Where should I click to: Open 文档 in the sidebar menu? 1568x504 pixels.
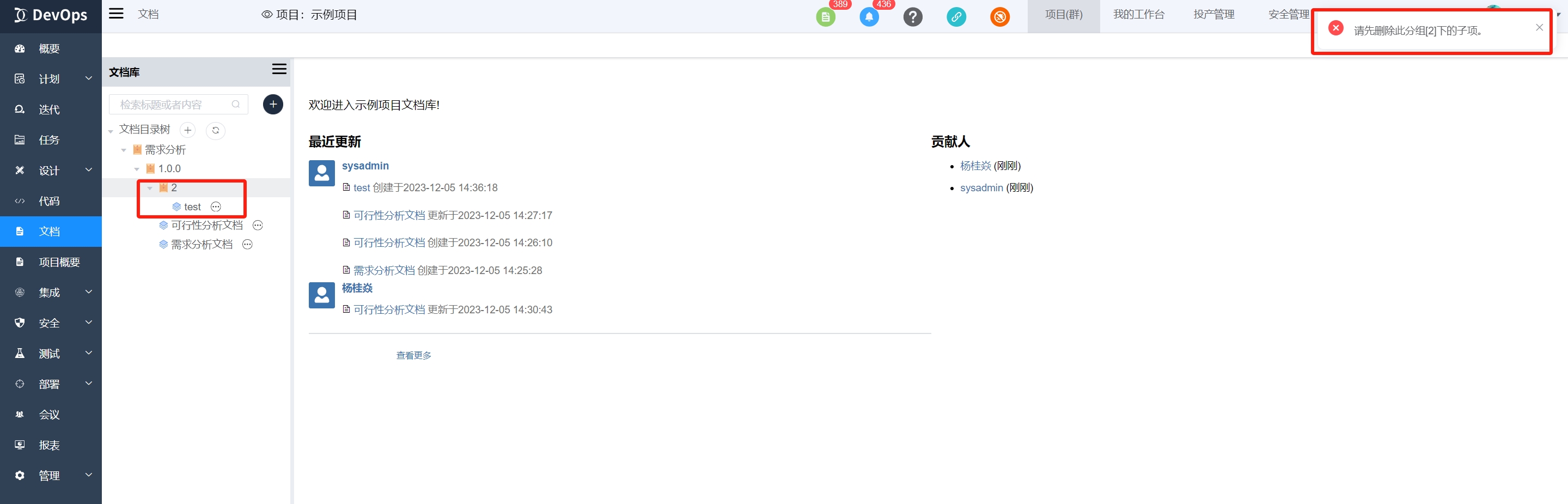click(51, 232)
